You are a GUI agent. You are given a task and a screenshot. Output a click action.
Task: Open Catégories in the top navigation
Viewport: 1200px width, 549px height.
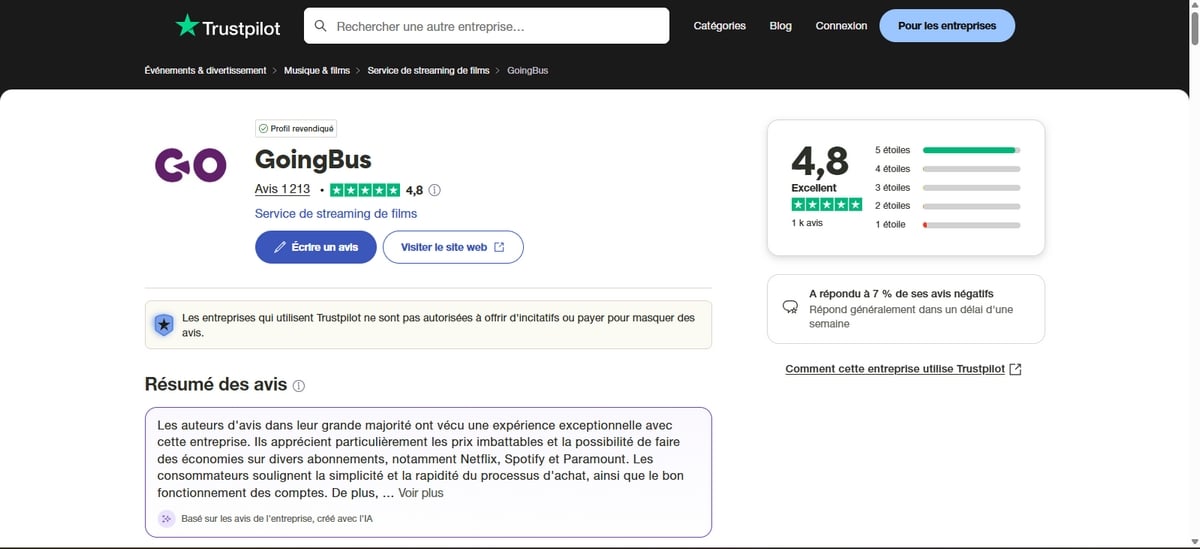tap(719, 26)
